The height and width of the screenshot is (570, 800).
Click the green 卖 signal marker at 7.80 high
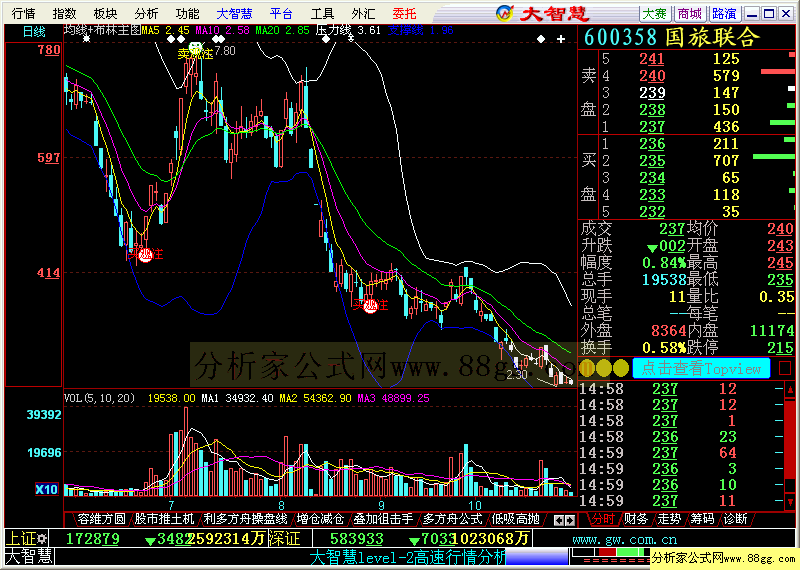point(195,49)
